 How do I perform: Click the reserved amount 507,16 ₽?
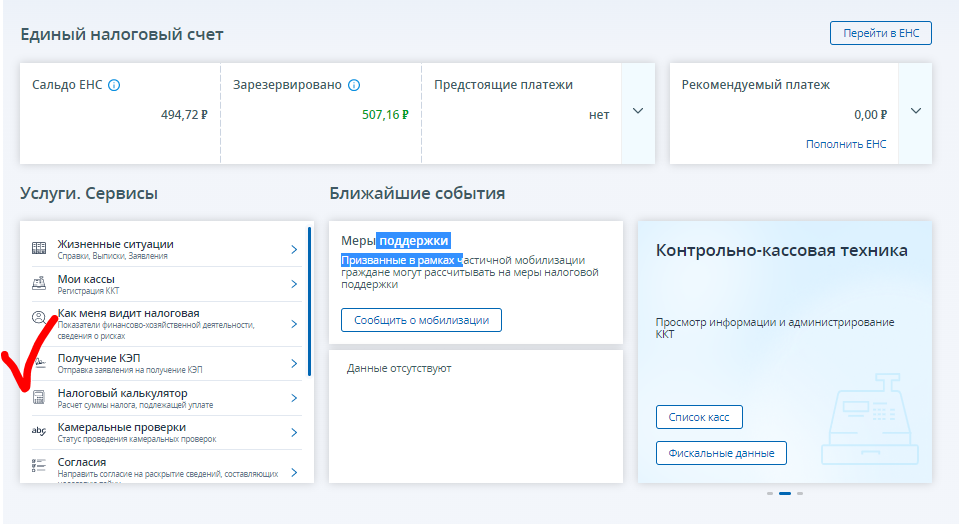(x=385, y=115)
